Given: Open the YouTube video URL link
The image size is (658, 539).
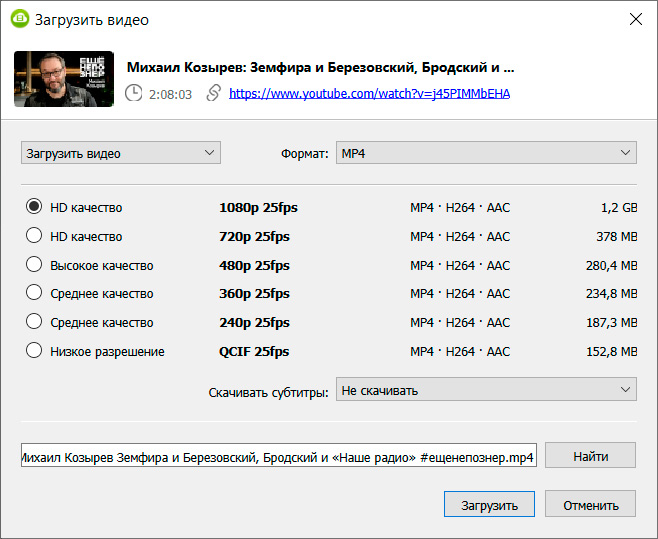Looking at the screenshot, I should click(x=369, y=93).
